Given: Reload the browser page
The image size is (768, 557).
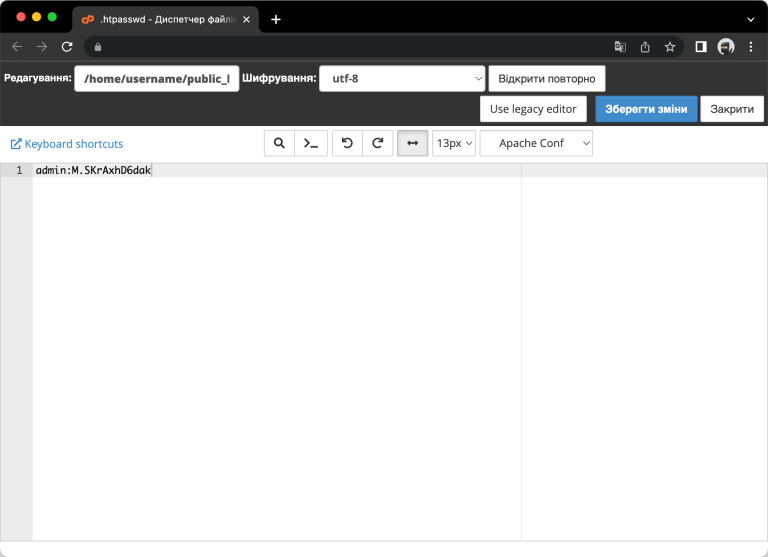Looking at the screenshot, I should click(x=67, y=47).
